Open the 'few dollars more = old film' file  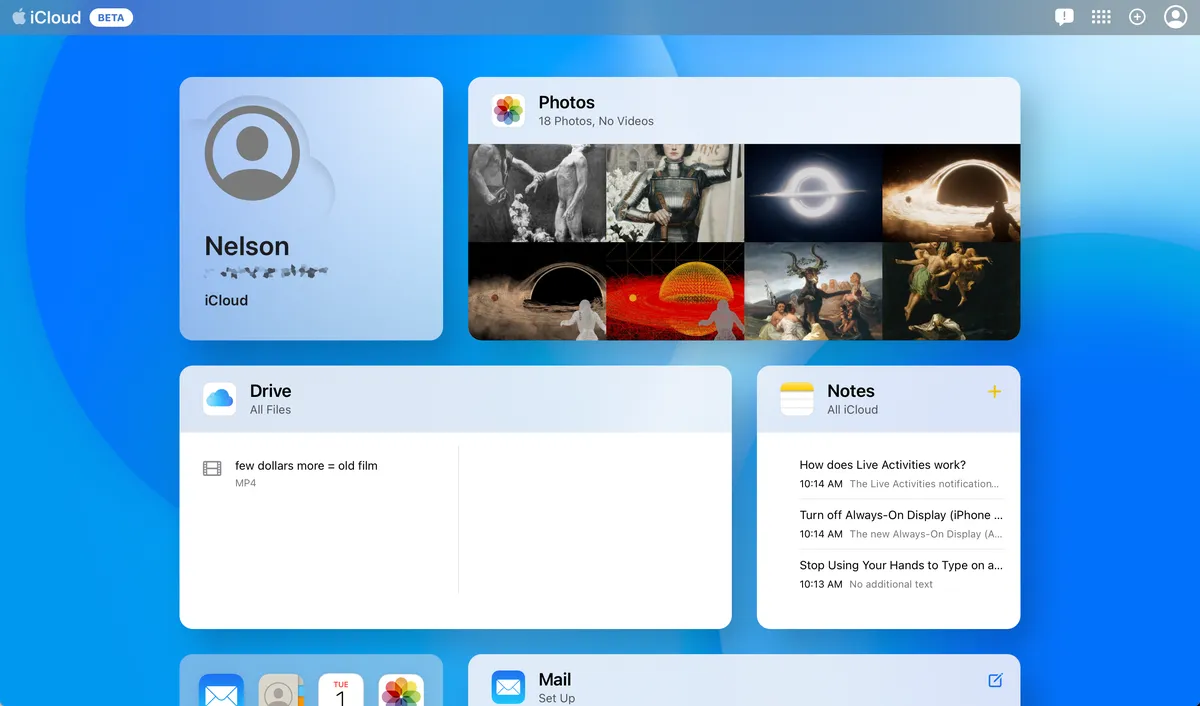pos(306,466)
